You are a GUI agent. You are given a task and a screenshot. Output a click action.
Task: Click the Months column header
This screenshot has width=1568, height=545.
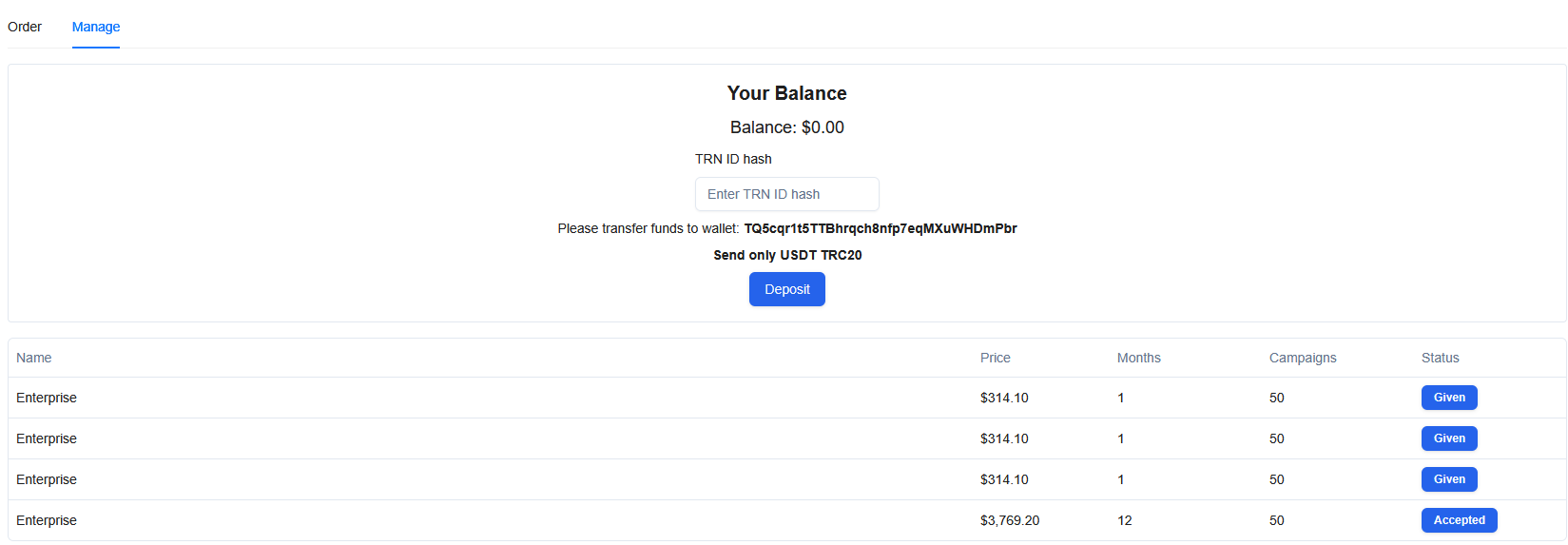click(x=1138, y=358)
